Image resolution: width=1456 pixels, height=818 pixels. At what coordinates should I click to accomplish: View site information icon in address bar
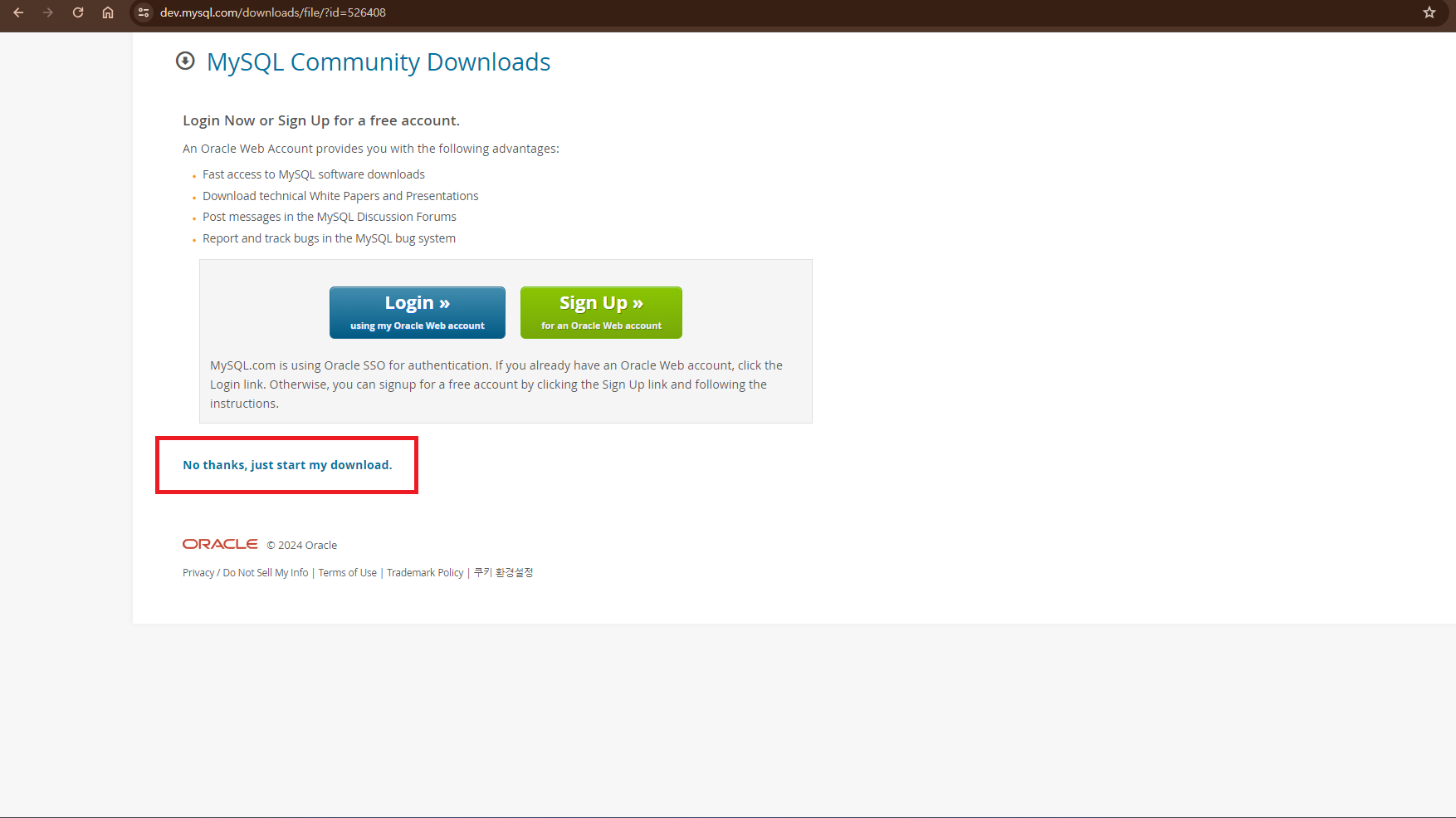[144, 12]
